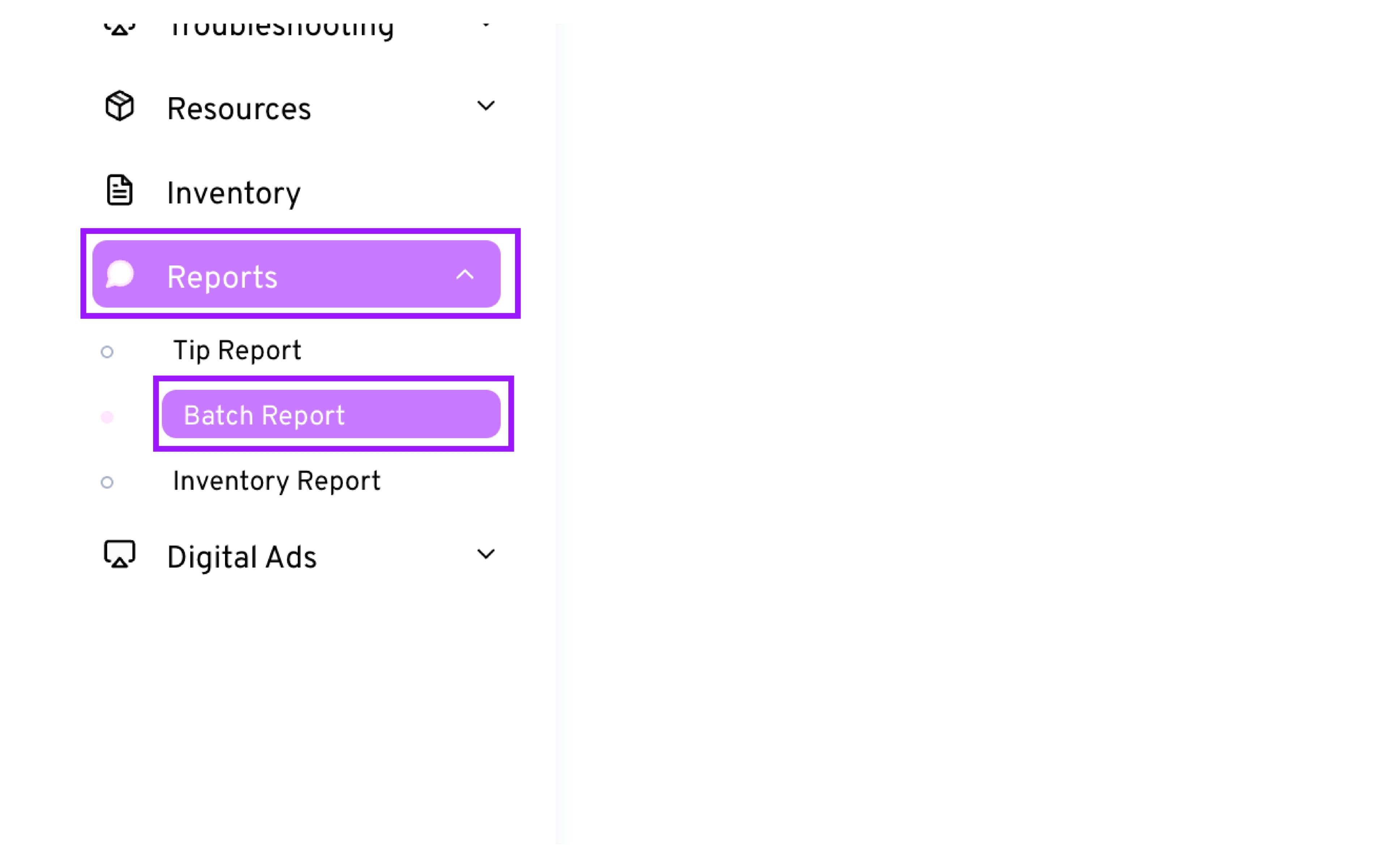Screen dimensions: 1389x868
Task: Collapse the Reports section chevron
Action: tap(464, 275)
